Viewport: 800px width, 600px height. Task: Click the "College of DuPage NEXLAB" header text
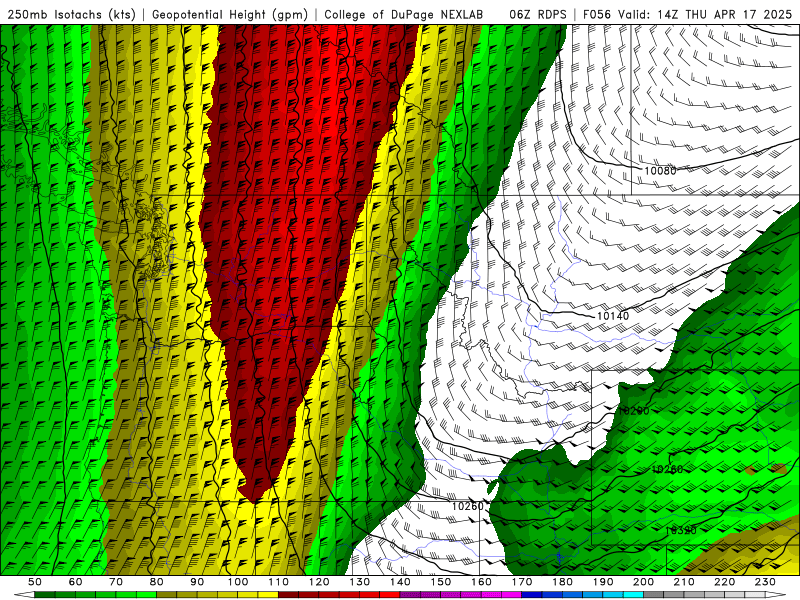pyautogui.click(x=403, y=14)
